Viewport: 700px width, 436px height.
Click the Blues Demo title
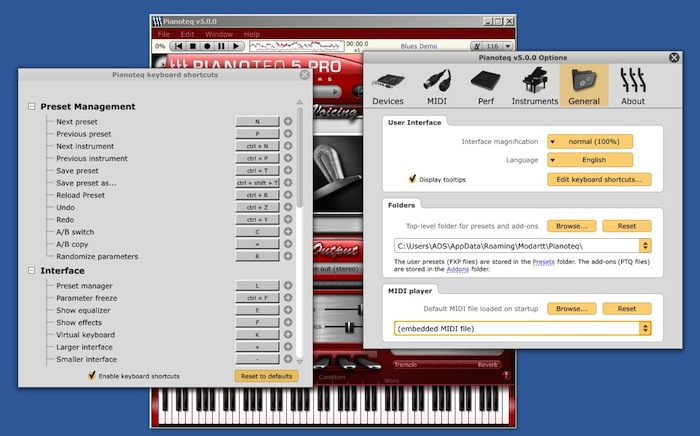[419, 46]
